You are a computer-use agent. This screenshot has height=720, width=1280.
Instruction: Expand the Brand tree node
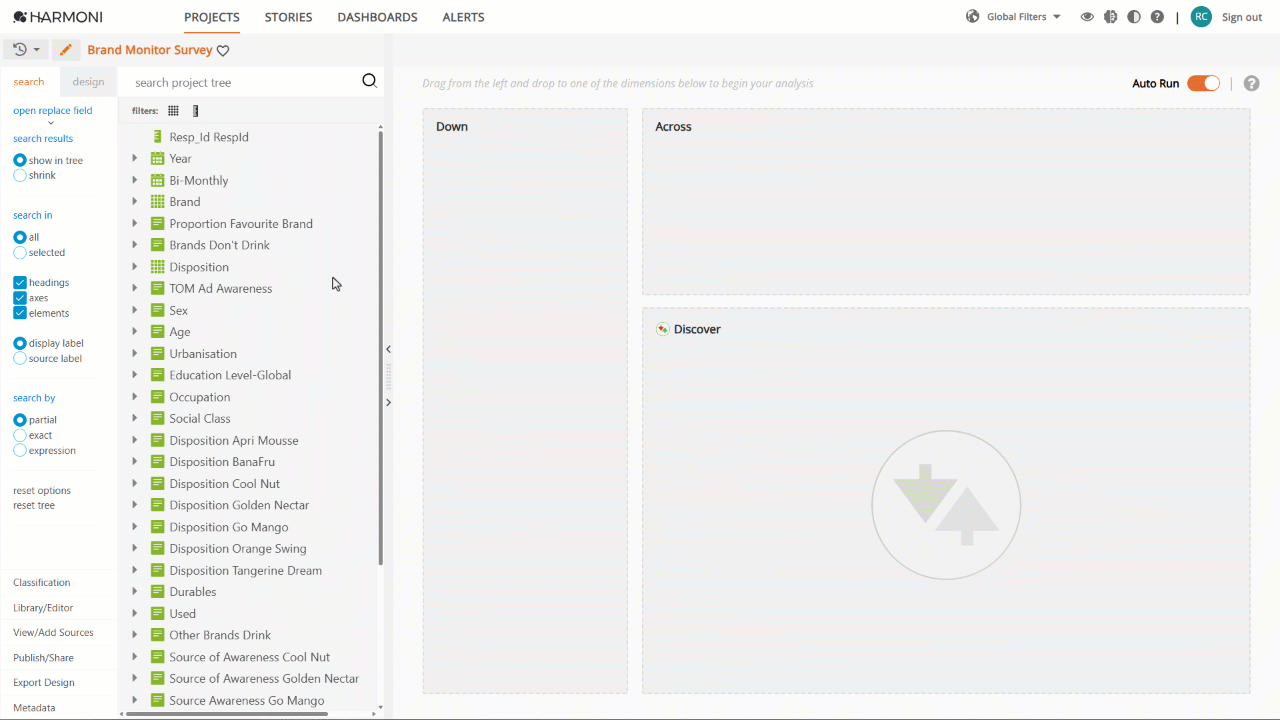[135, 201]
